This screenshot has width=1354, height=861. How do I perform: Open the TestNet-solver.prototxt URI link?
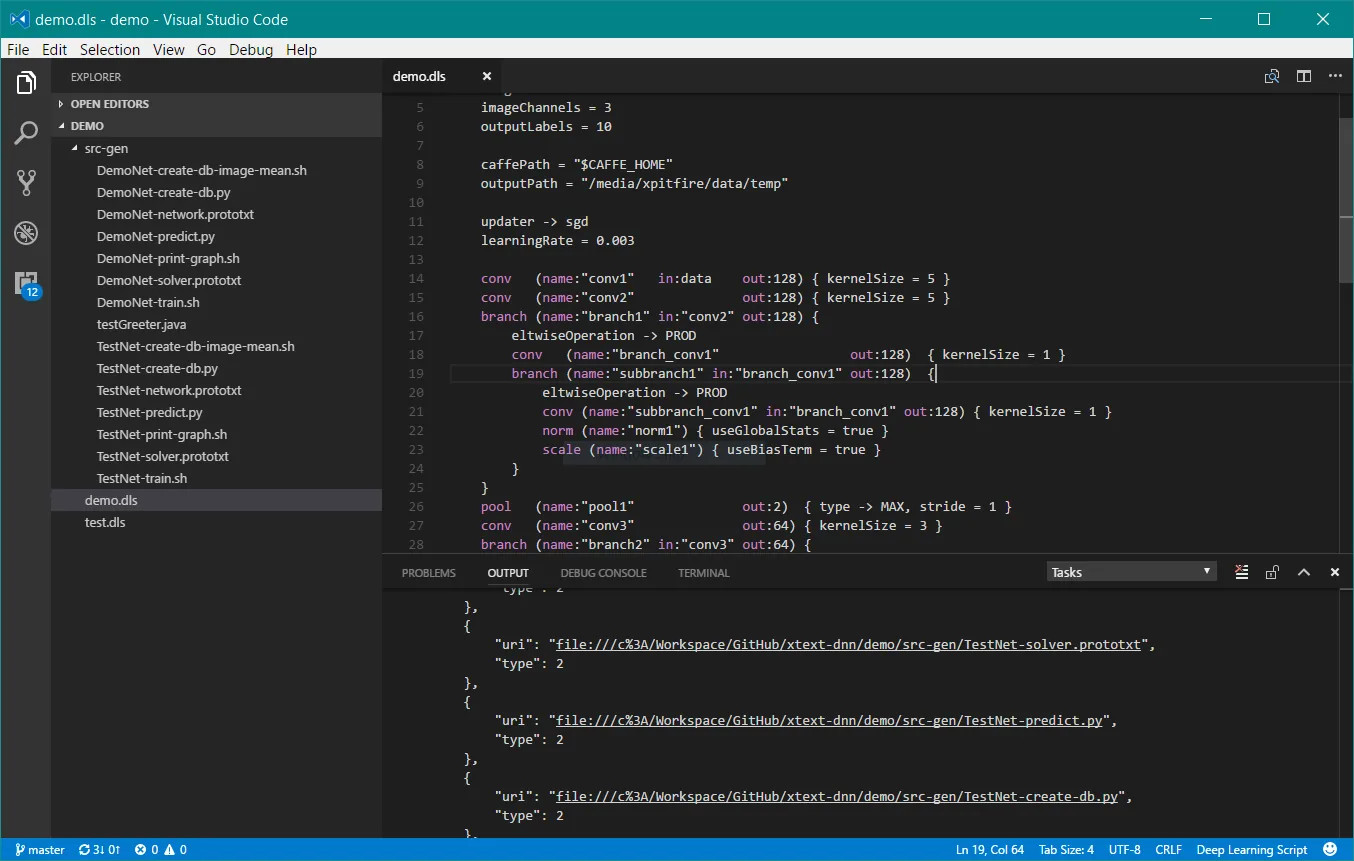(848, 645)
